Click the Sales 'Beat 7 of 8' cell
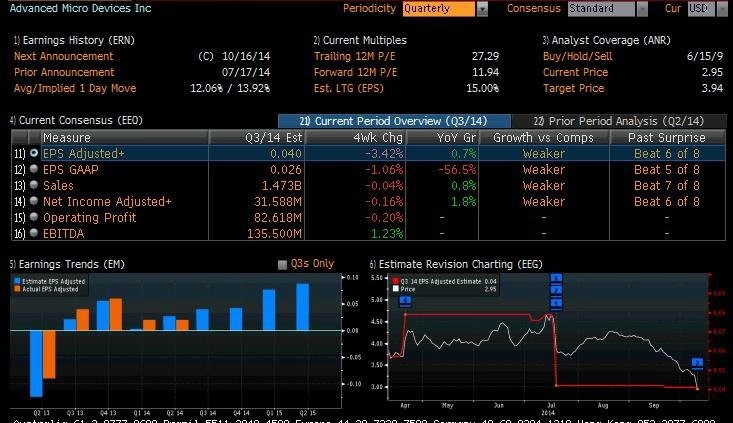 point(667,186)
